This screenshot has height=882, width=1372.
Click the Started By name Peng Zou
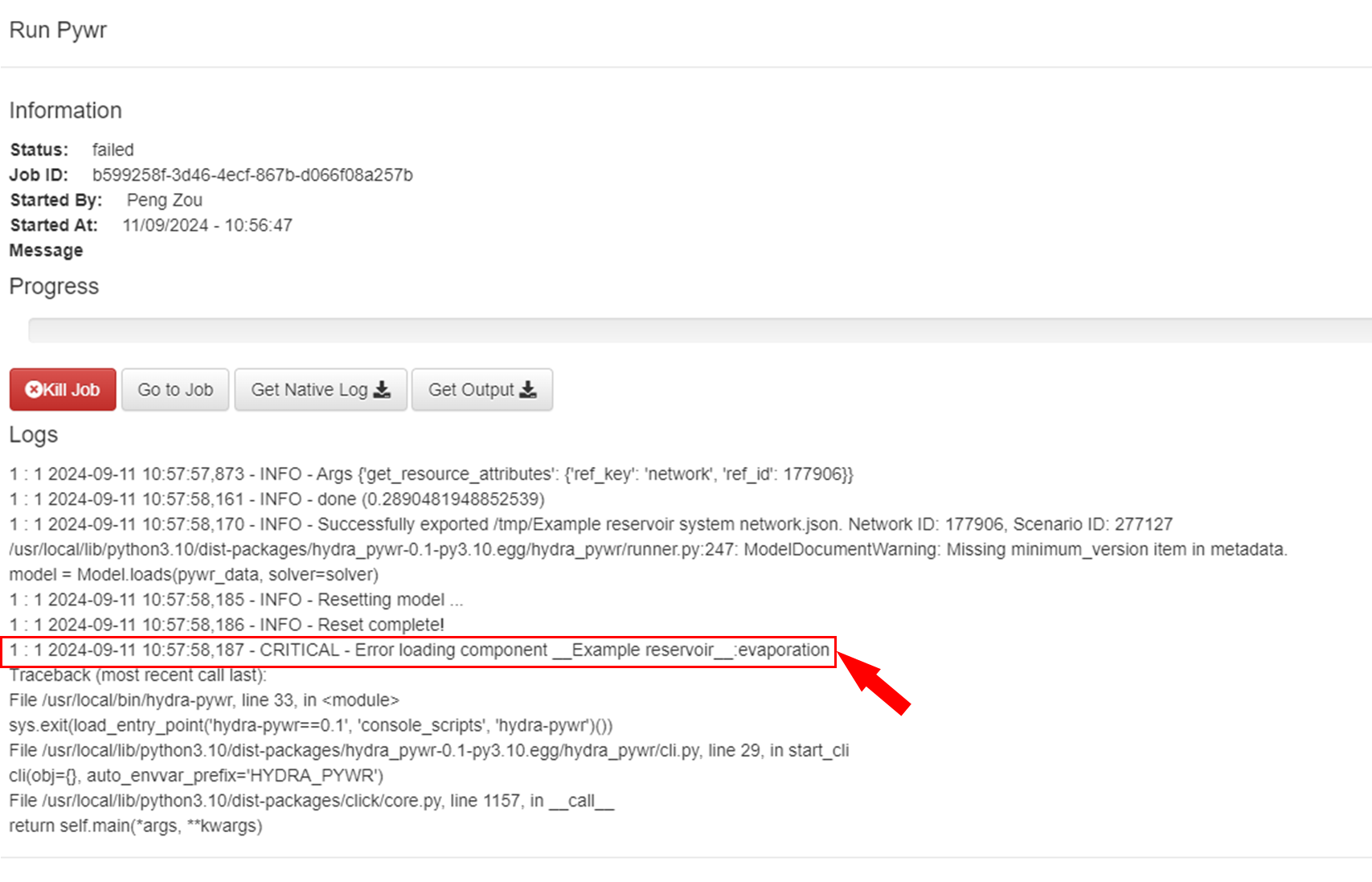click(x=164, y=200)
